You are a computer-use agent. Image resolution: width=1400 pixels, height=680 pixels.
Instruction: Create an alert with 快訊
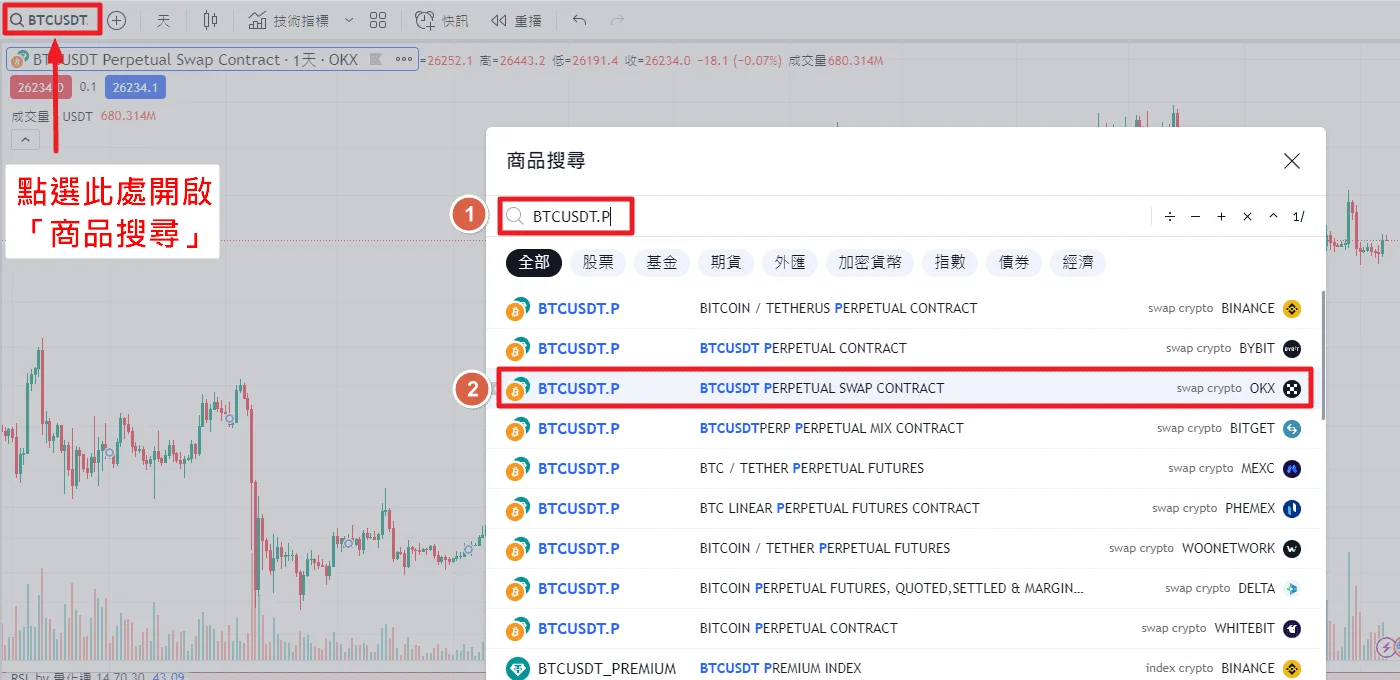click(x=441, y=19)
